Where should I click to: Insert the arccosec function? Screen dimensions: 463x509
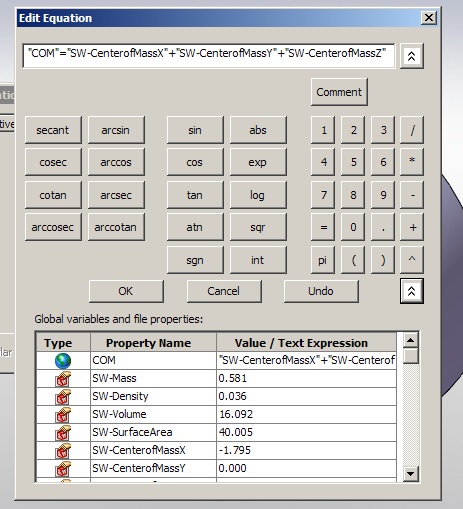[53, 227]
